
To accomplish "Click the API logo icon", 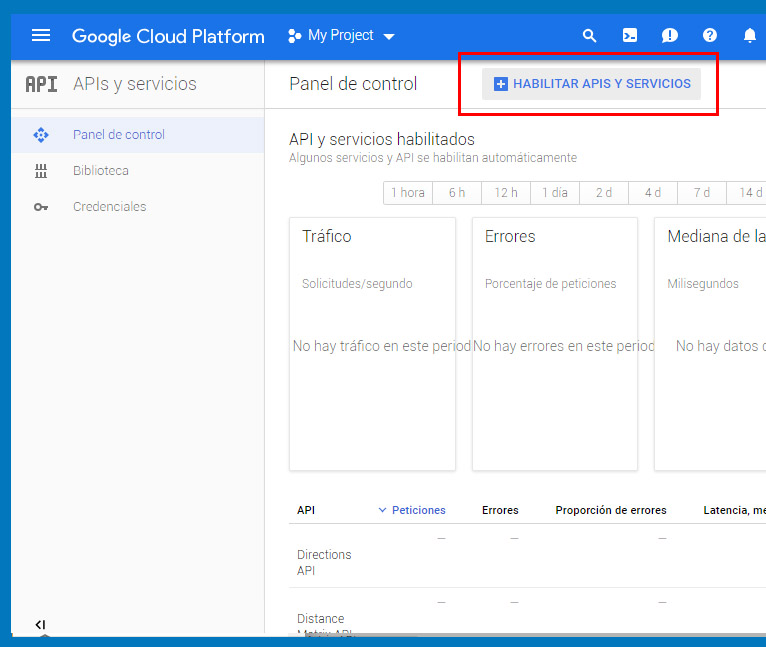I will 42,84.
